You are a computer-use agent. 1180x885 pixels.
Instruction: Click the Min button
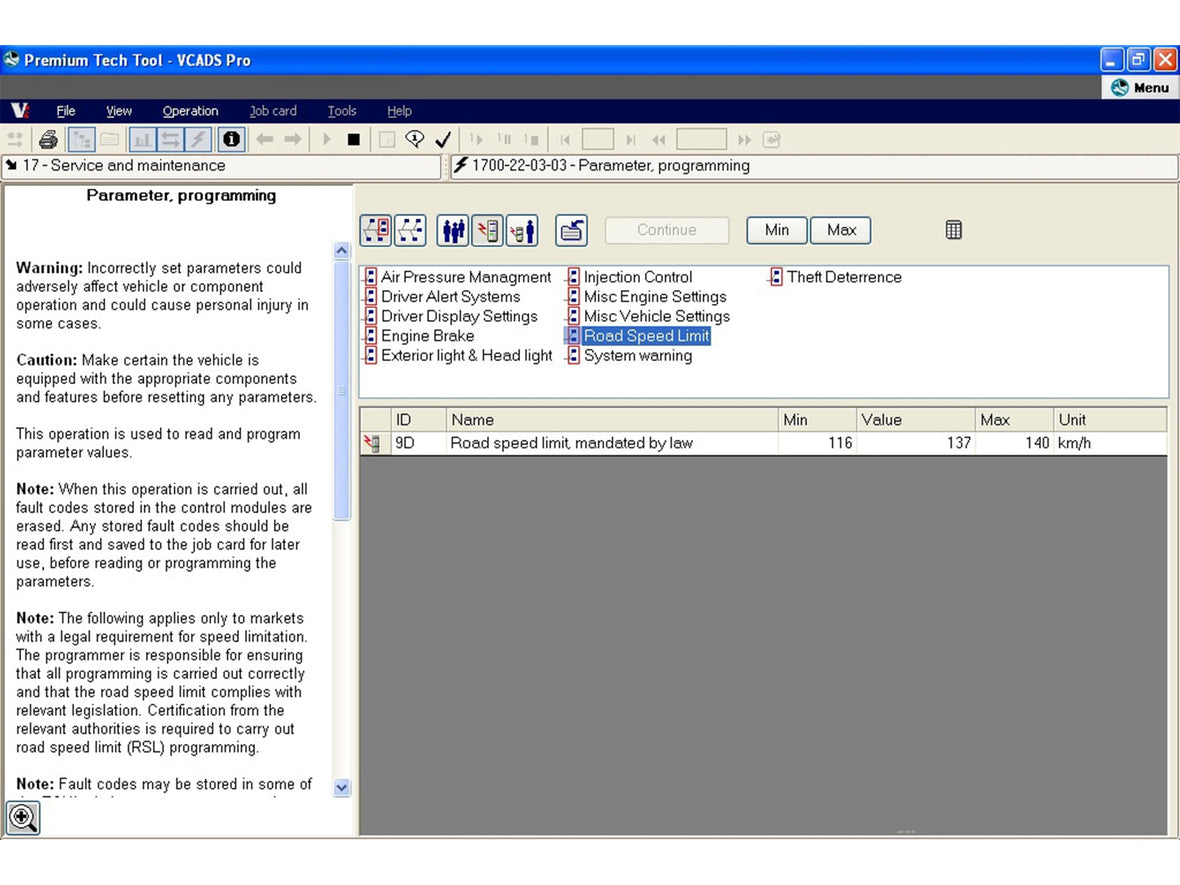[x=777, y=230]
